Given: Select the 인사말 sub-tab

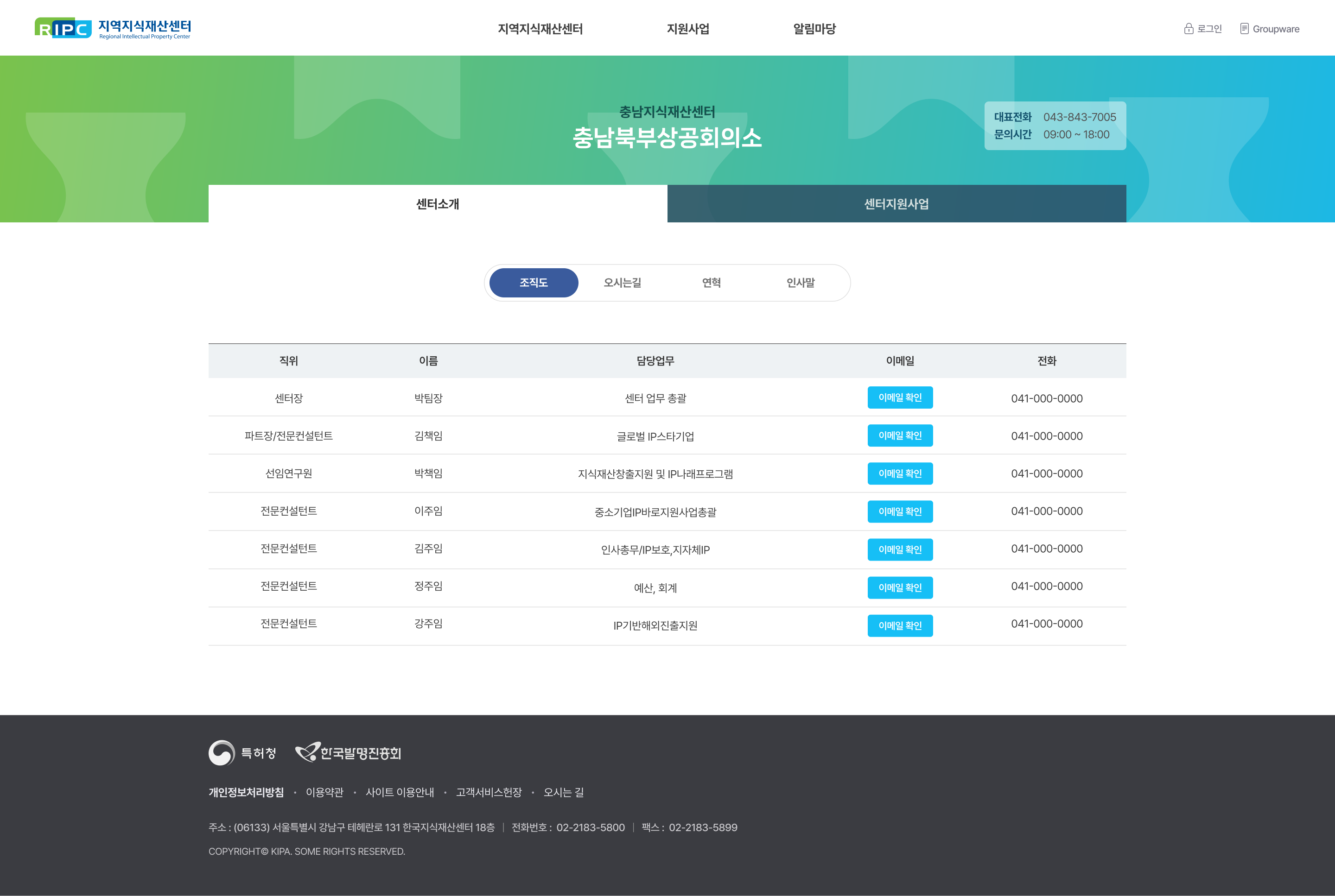Looking at the screenshot, I should 801,283.
